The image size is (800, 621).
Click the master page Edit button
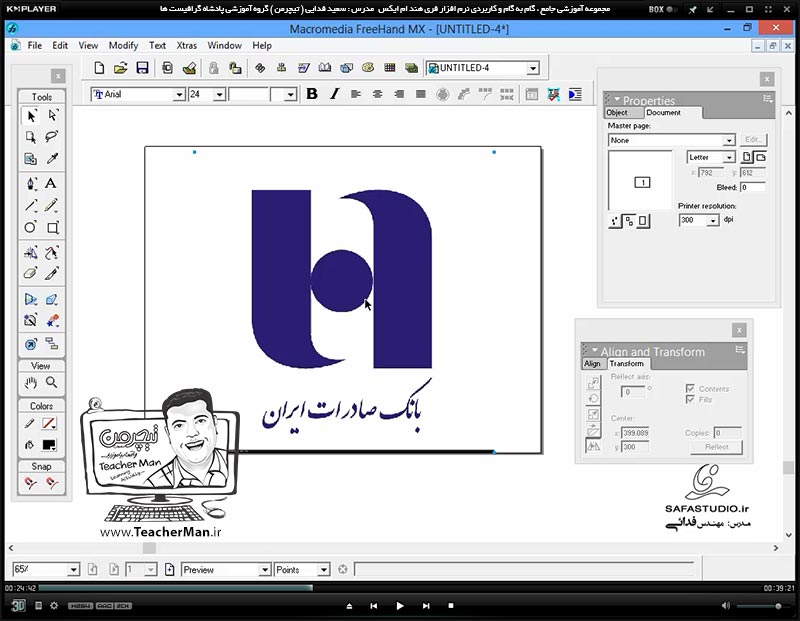coord(753,139)
